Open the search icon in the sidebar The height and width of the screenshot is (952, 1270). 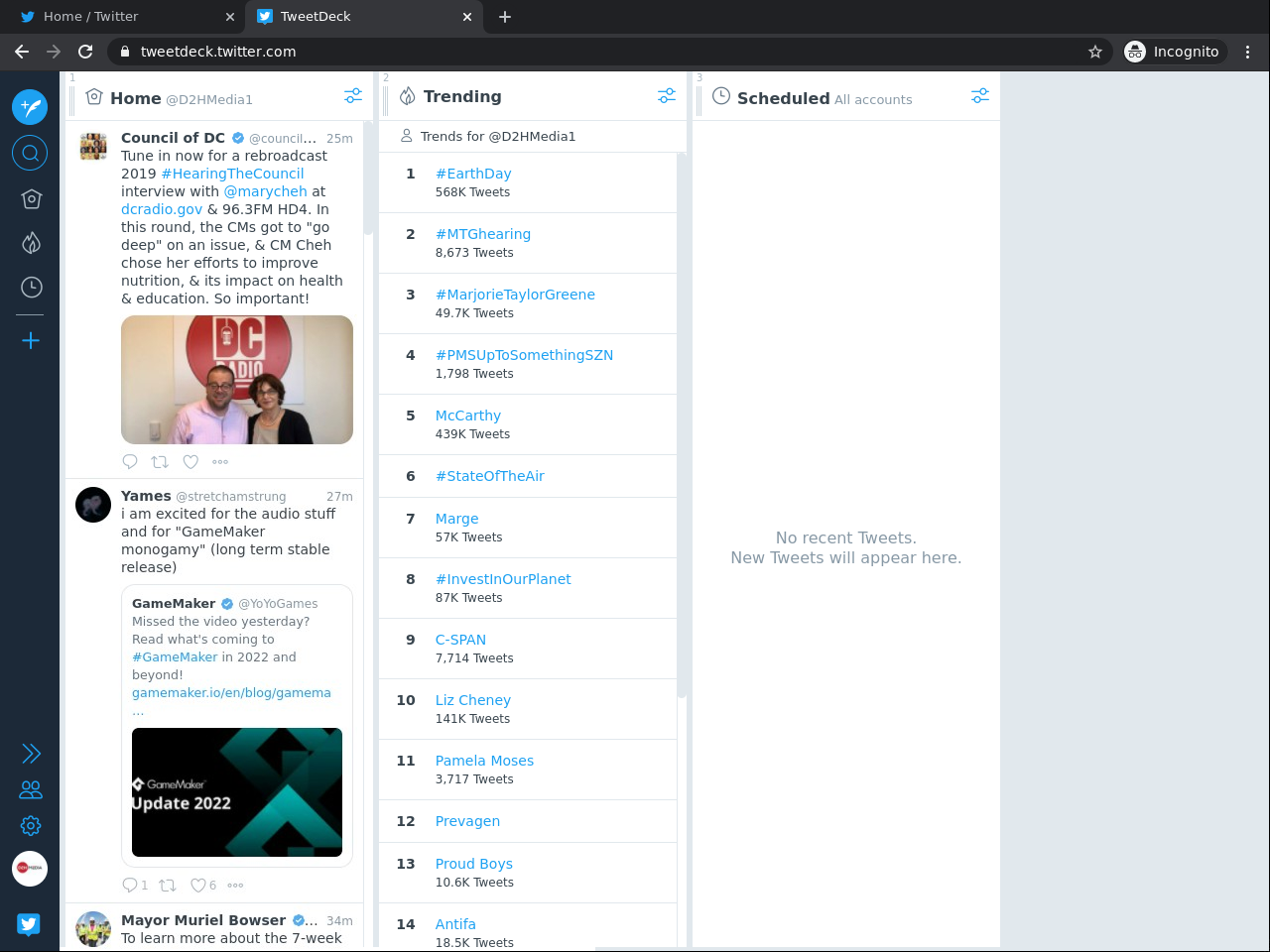pyautogui.click(x=30, y=153)
